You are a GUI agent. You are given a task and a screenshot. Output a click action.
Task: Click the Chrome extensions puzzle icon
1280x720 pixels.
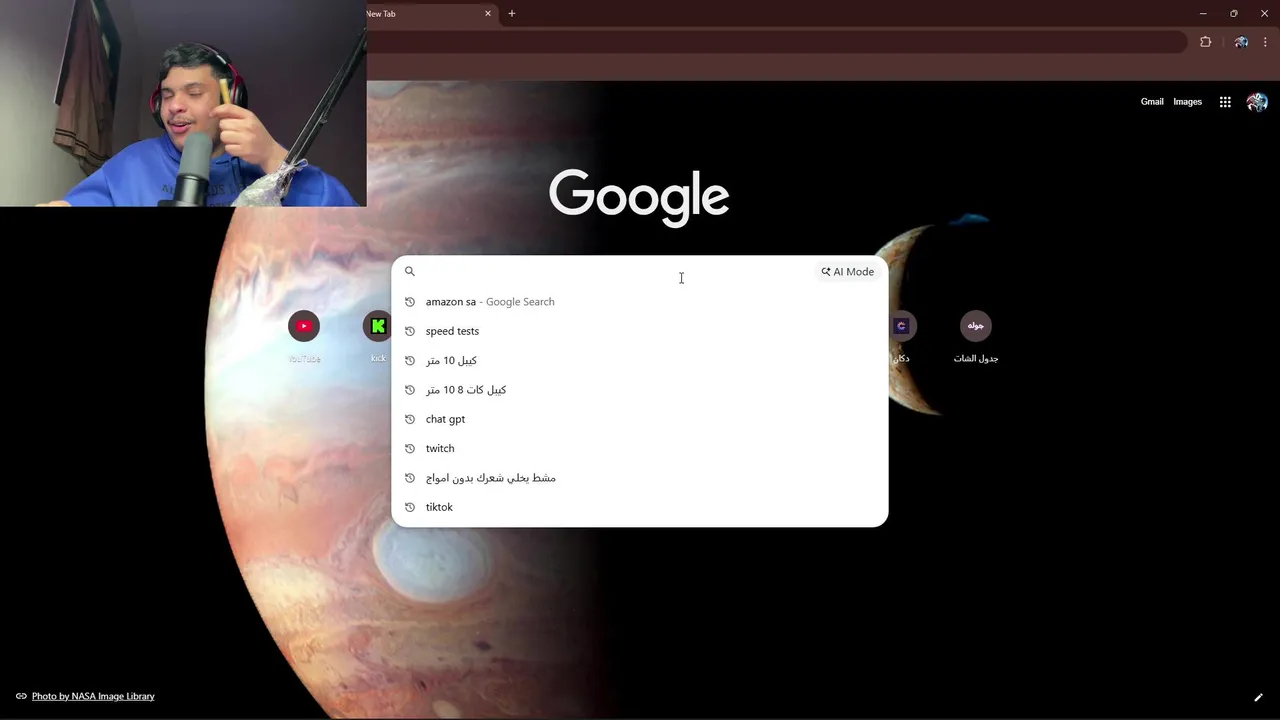pyautogui.click(x=1205, y=42)
